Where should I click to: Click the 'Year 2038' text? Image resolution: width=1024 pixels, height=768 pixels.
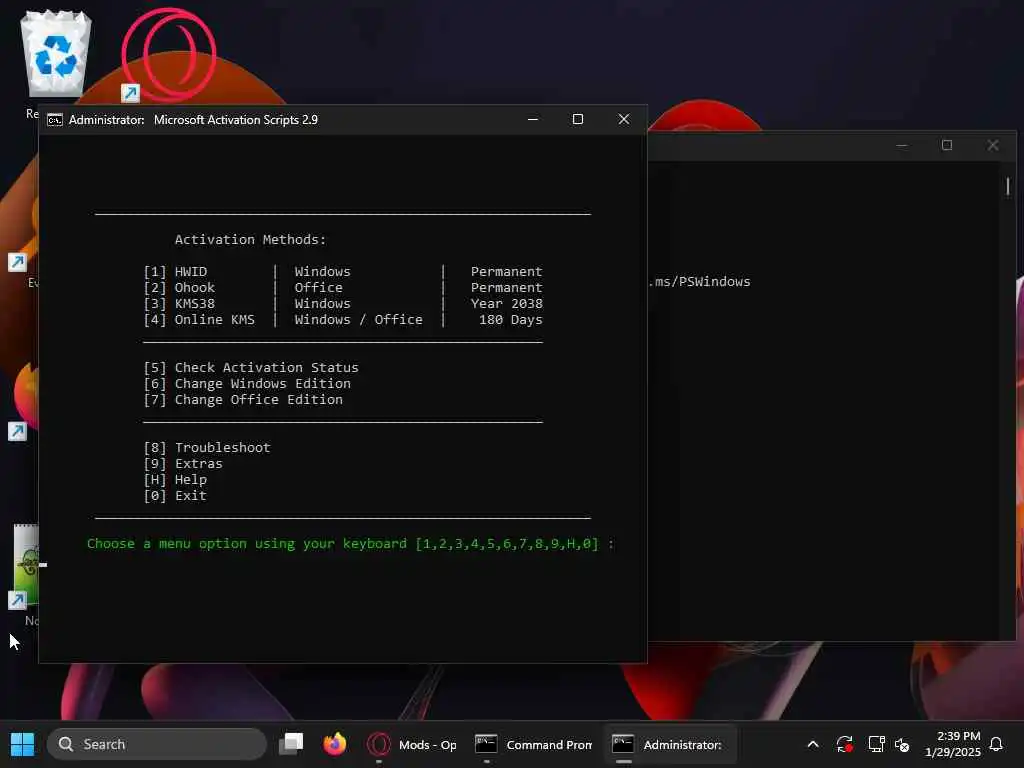[x=507, y=304]
